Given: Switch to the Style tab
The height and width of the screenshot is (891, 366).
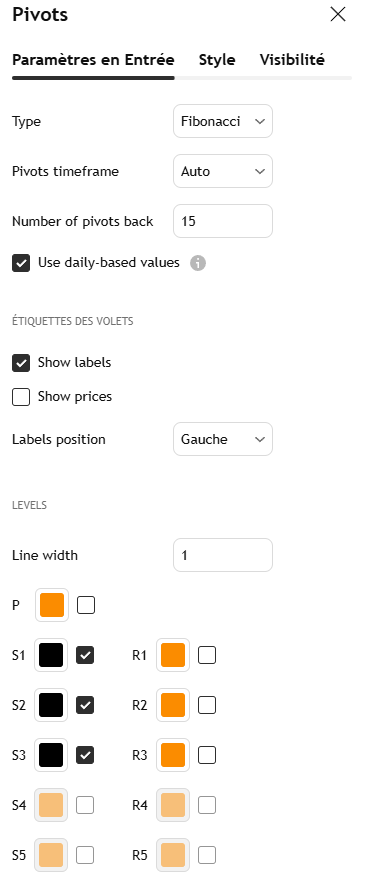Looking at the screenshot, I should tap(217, 60).
